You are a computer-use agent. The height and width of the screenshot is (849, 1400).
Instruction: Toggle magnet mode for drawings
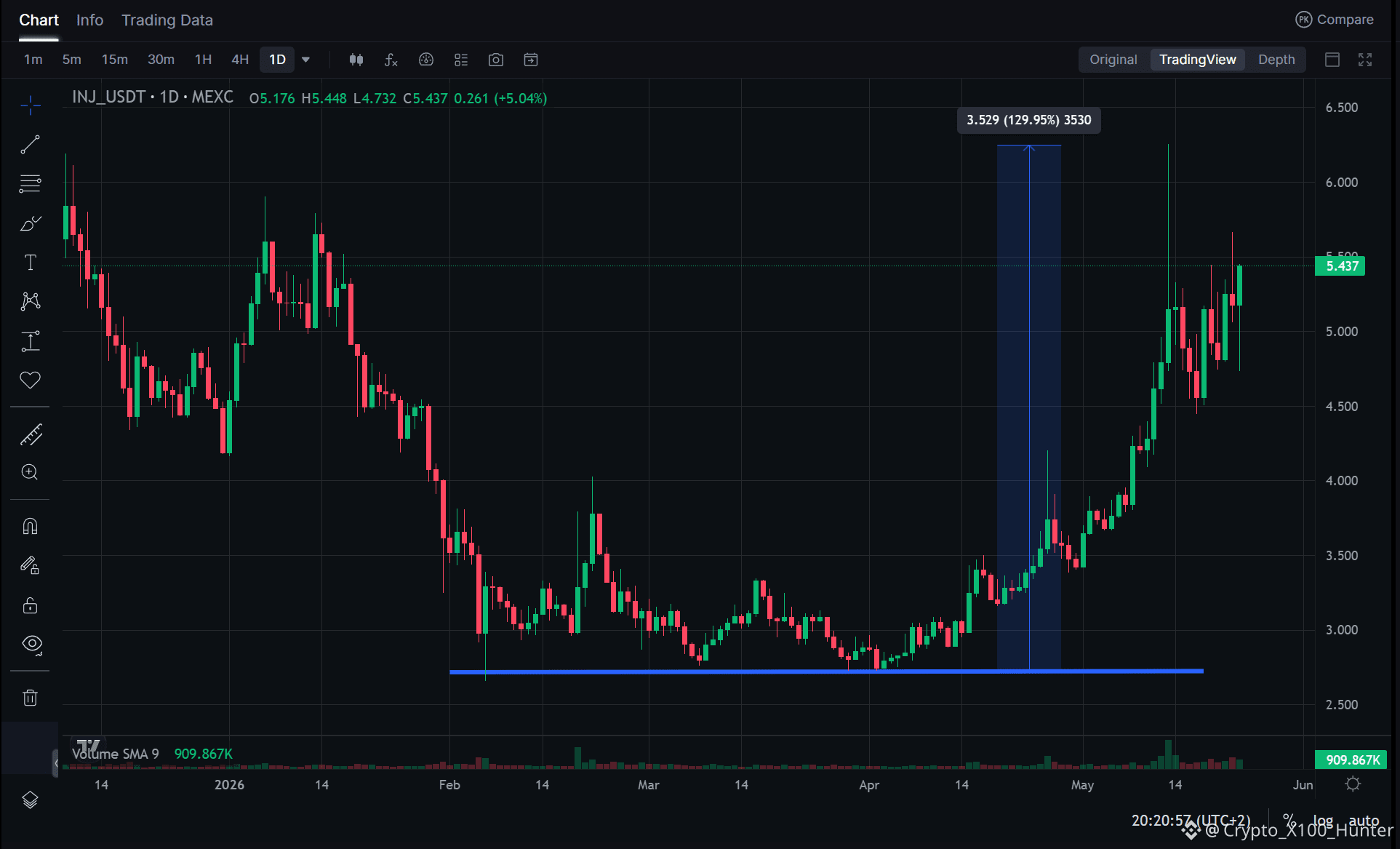(31, 526)
